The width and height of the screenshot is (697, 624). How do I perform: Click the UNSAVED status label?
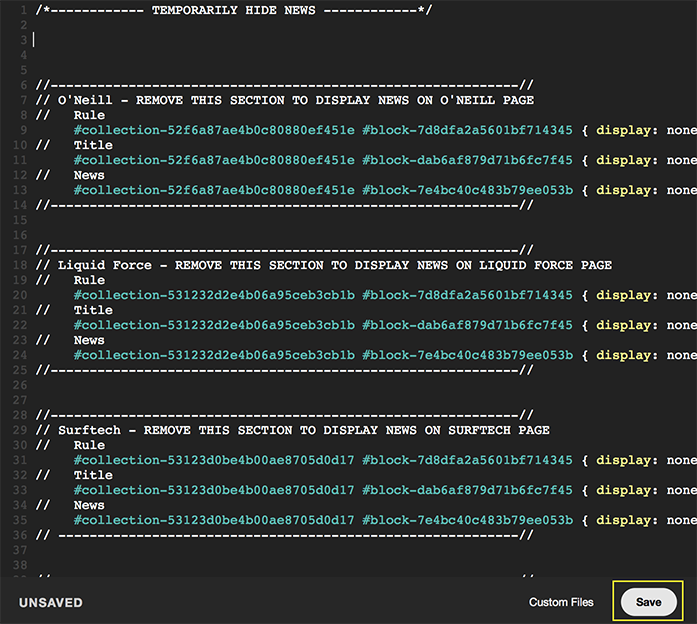51,603
